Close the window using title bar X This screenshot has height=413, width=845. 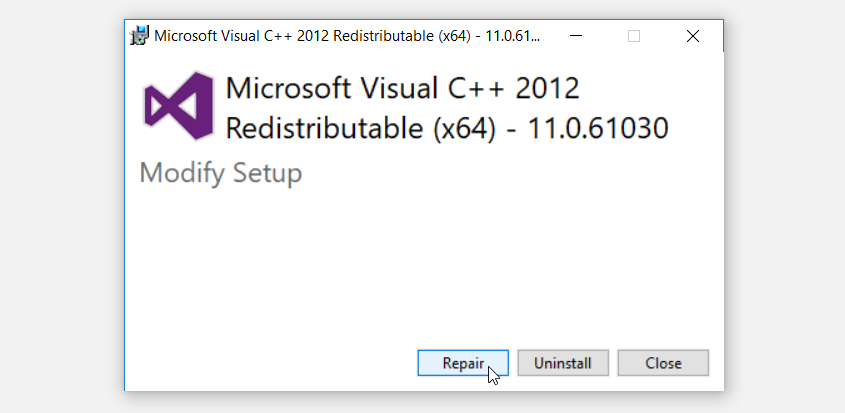point(692,36)
